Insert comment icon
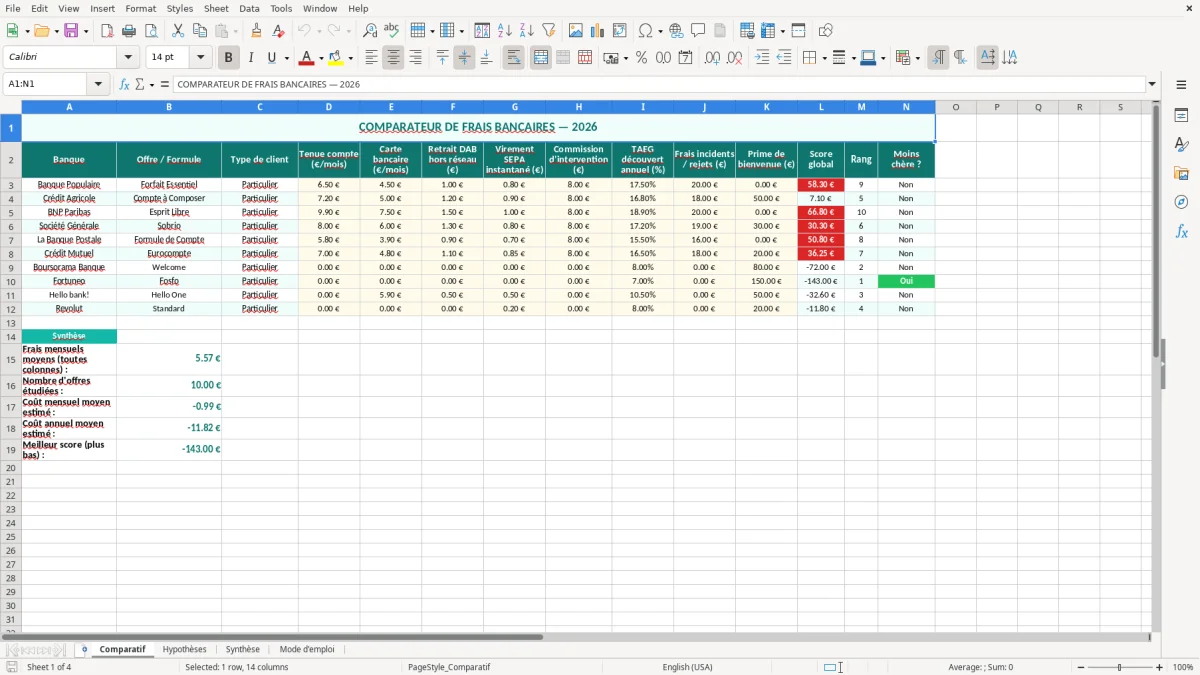Viewport: 1200px width, 675px height. pyautogui.click(x=698, y=31)
